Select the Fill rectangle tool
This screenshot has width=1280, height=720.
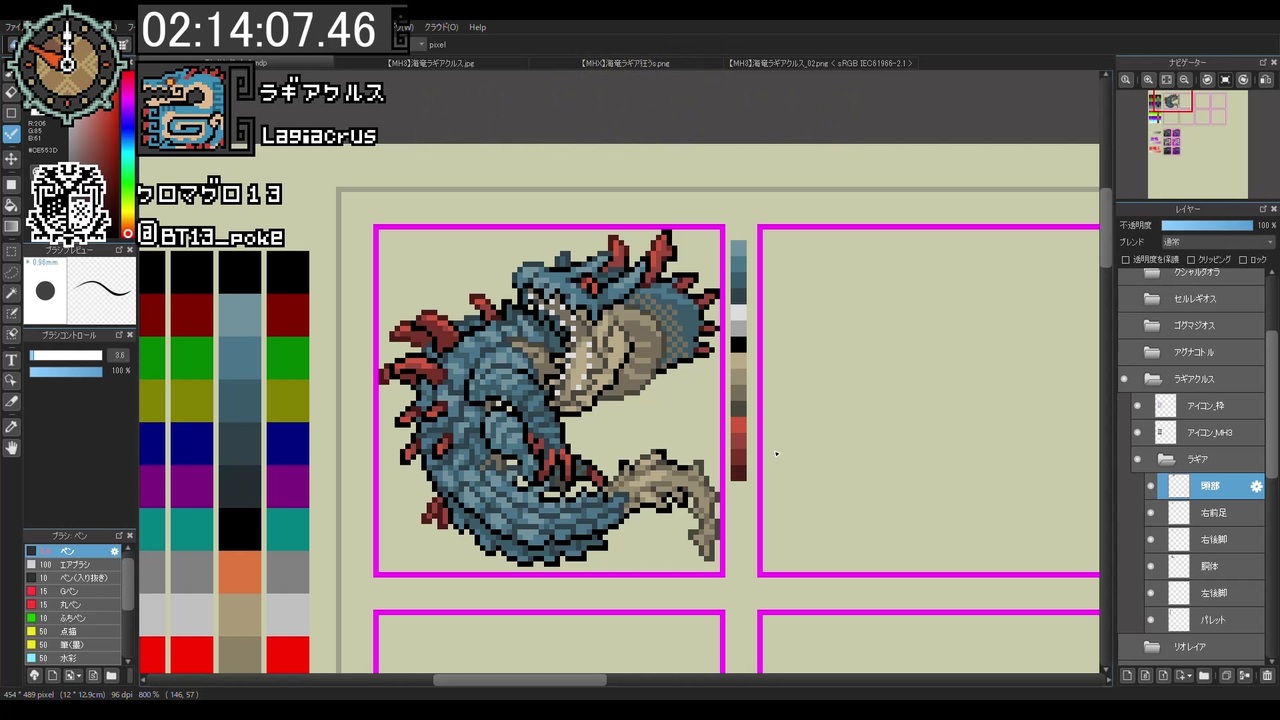[12, 185]
